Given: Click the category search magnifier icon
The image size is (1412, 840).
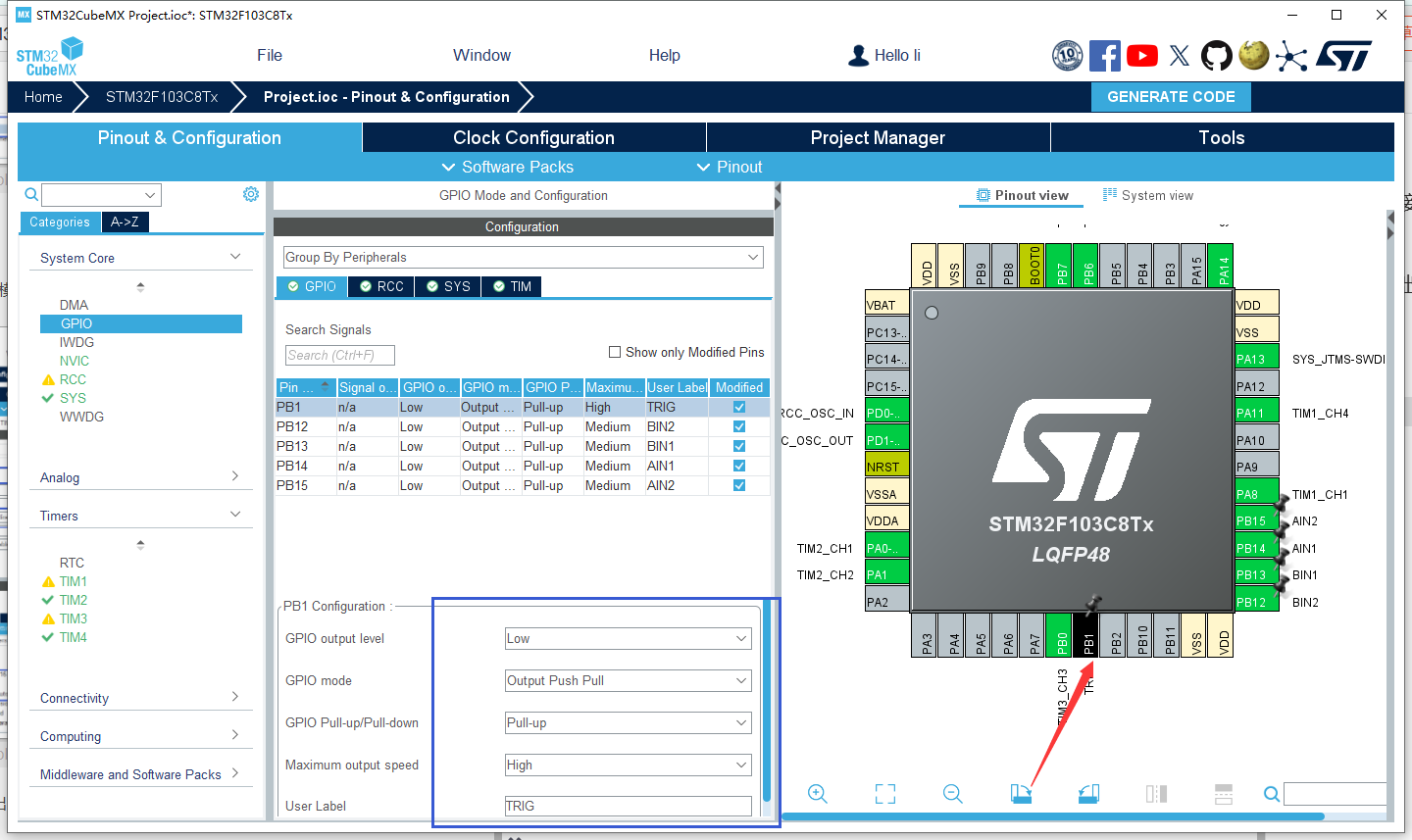Looking at the screenshot, I should coord(31,194).
